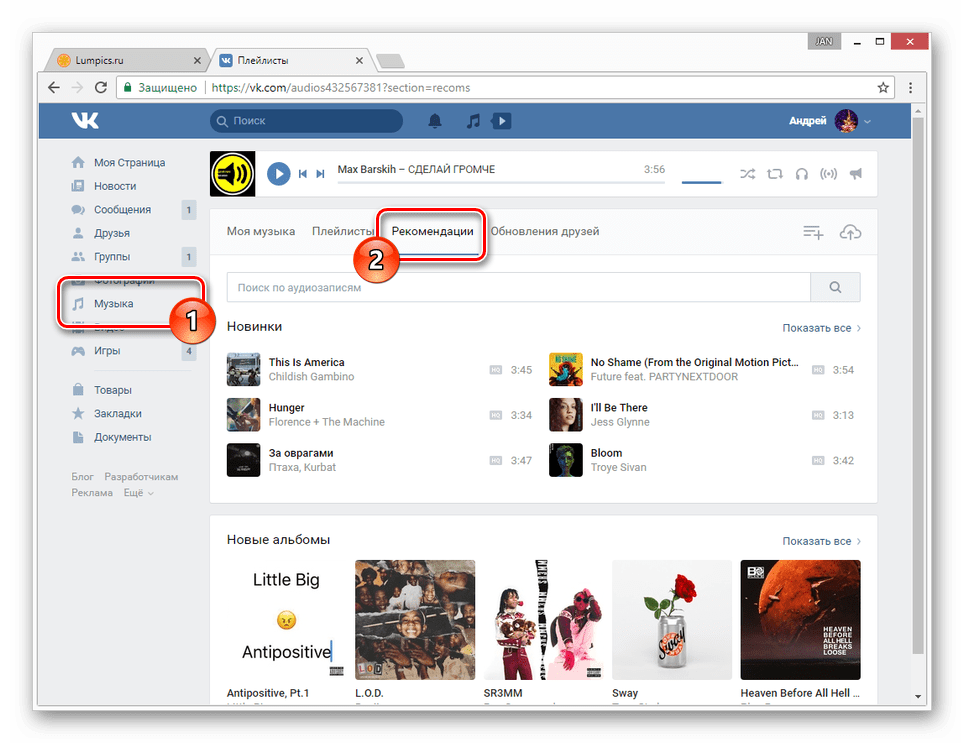The image size is (964, 743).
Task: Click the audio search magnifier button
Action: 835,287
